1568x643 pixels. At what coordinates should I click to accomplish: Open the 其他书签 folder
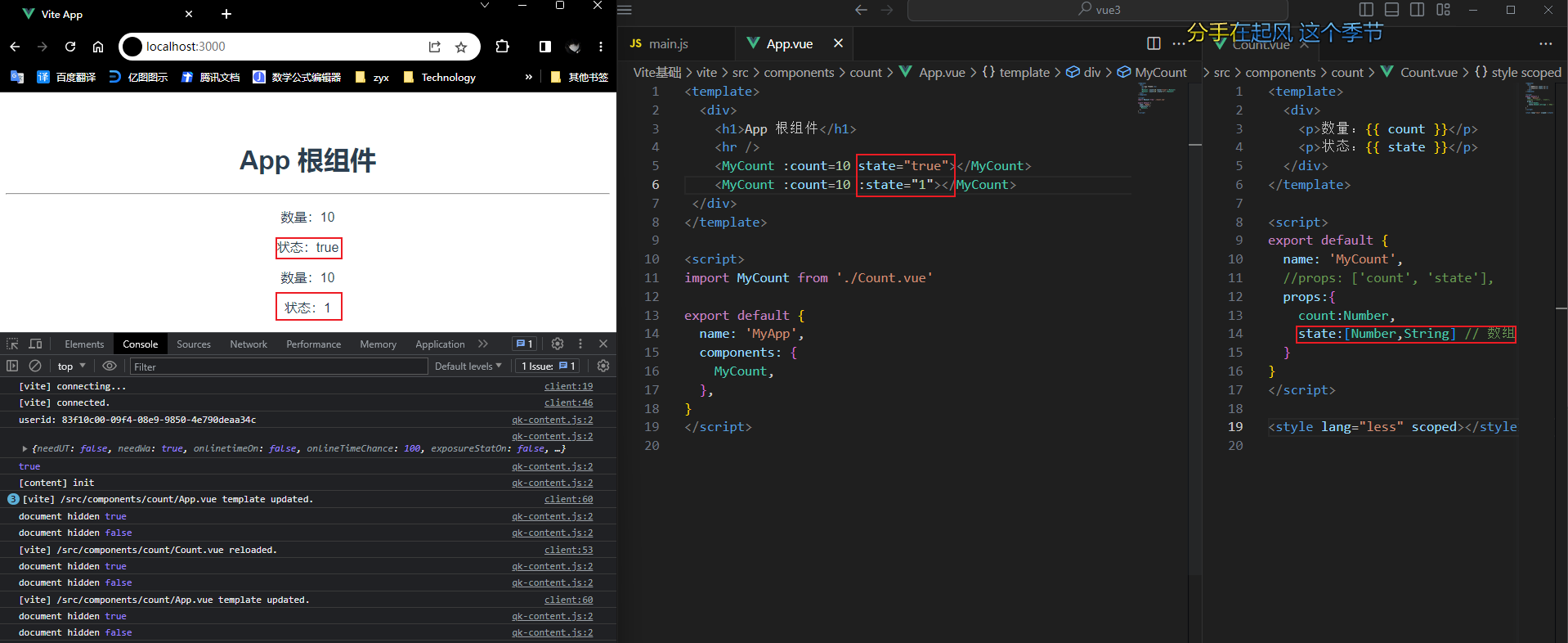[580, 77]
